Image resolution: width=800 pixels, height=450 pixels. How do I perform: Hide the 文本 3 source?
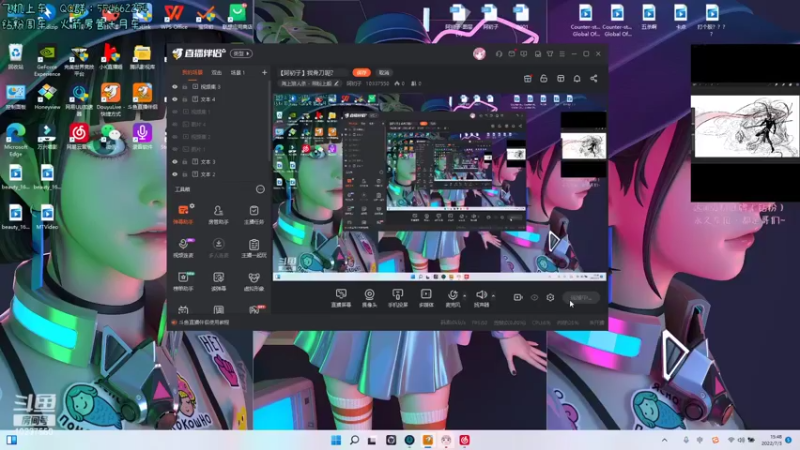coord(175,162)
